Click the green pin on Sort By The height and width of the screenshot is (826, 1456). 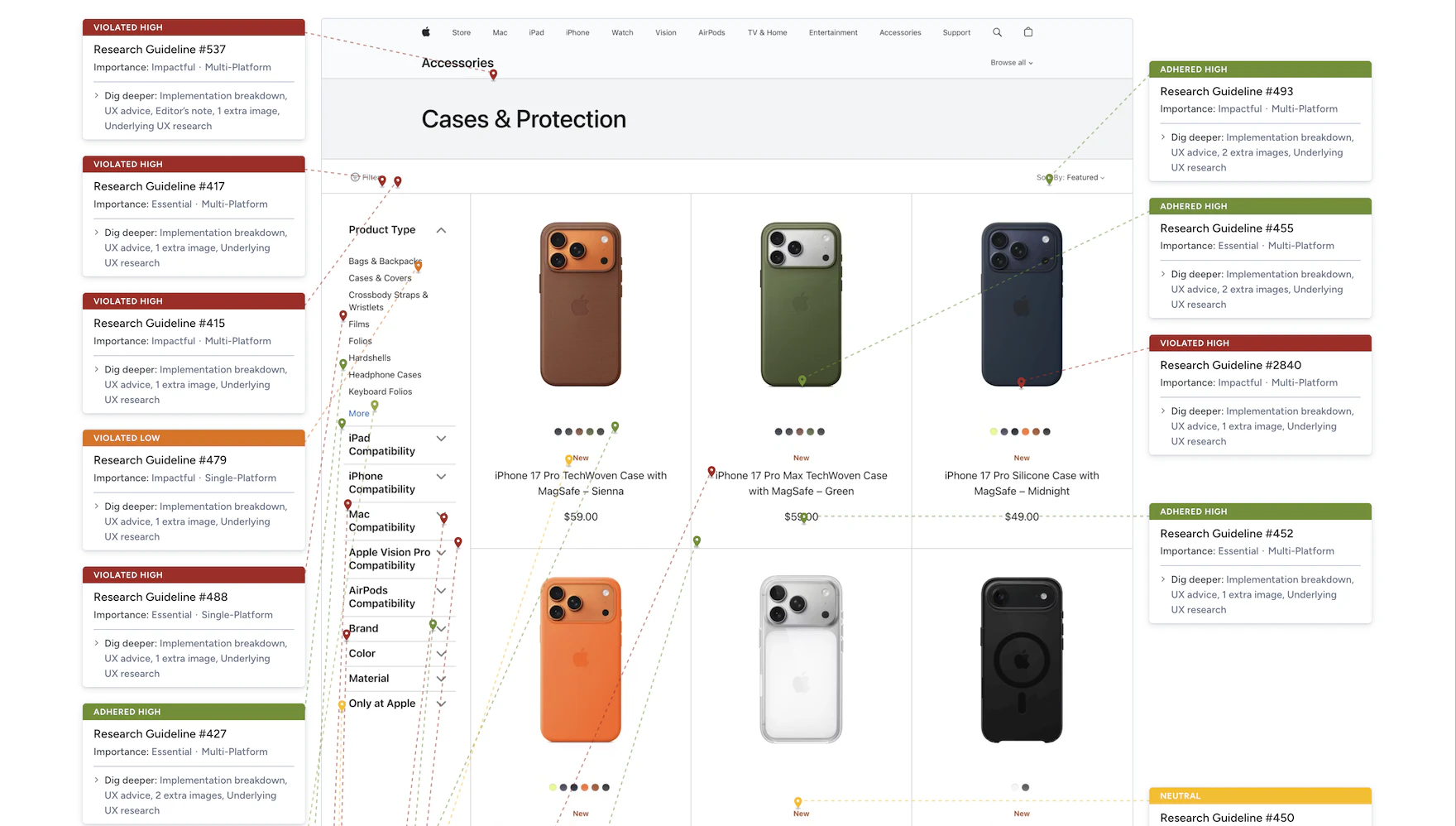(x=1049, y=179)
